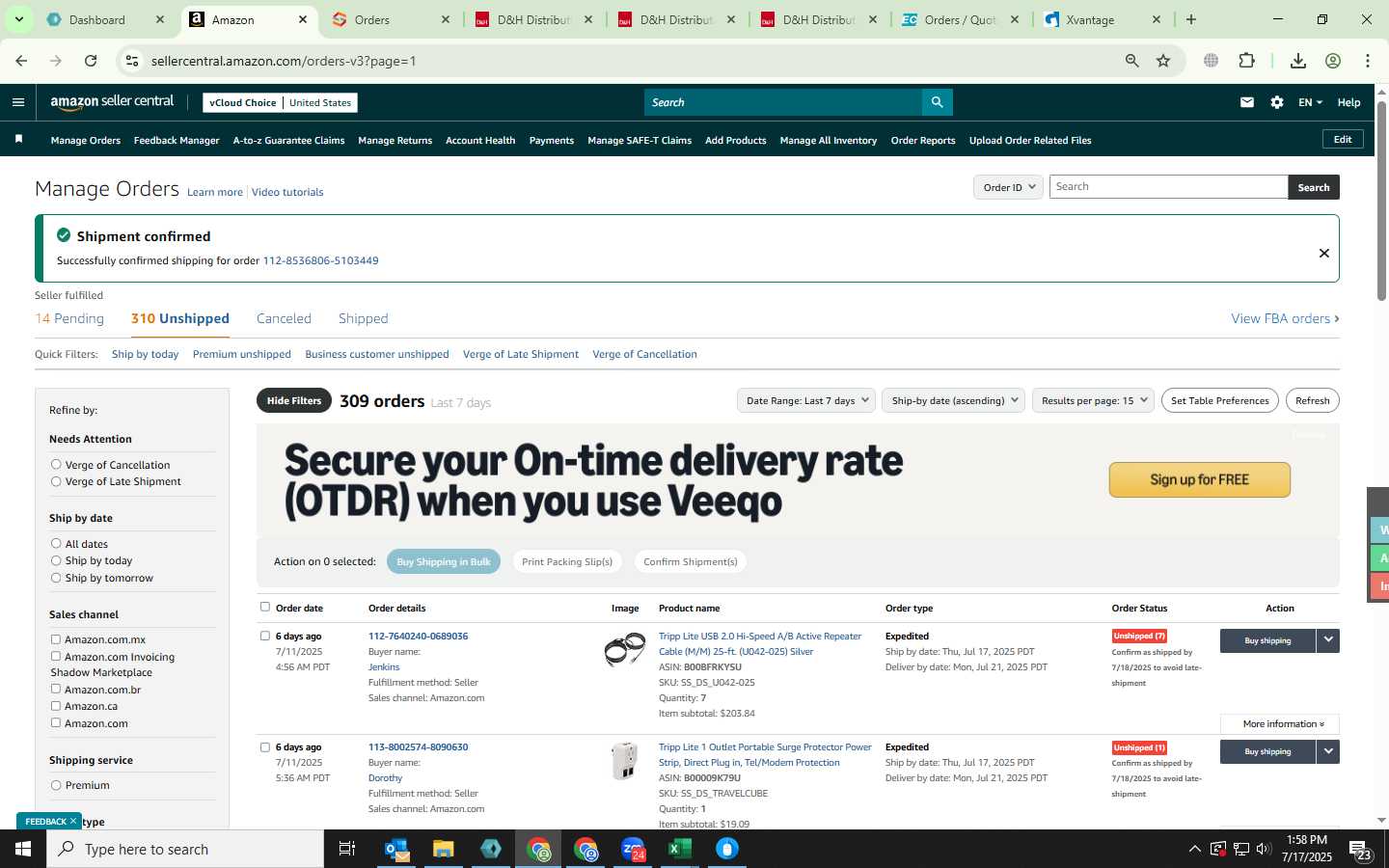Open the Order ID search type dropdown
This screenshot has height=868, width=1389.
(x=1008, y=187)
